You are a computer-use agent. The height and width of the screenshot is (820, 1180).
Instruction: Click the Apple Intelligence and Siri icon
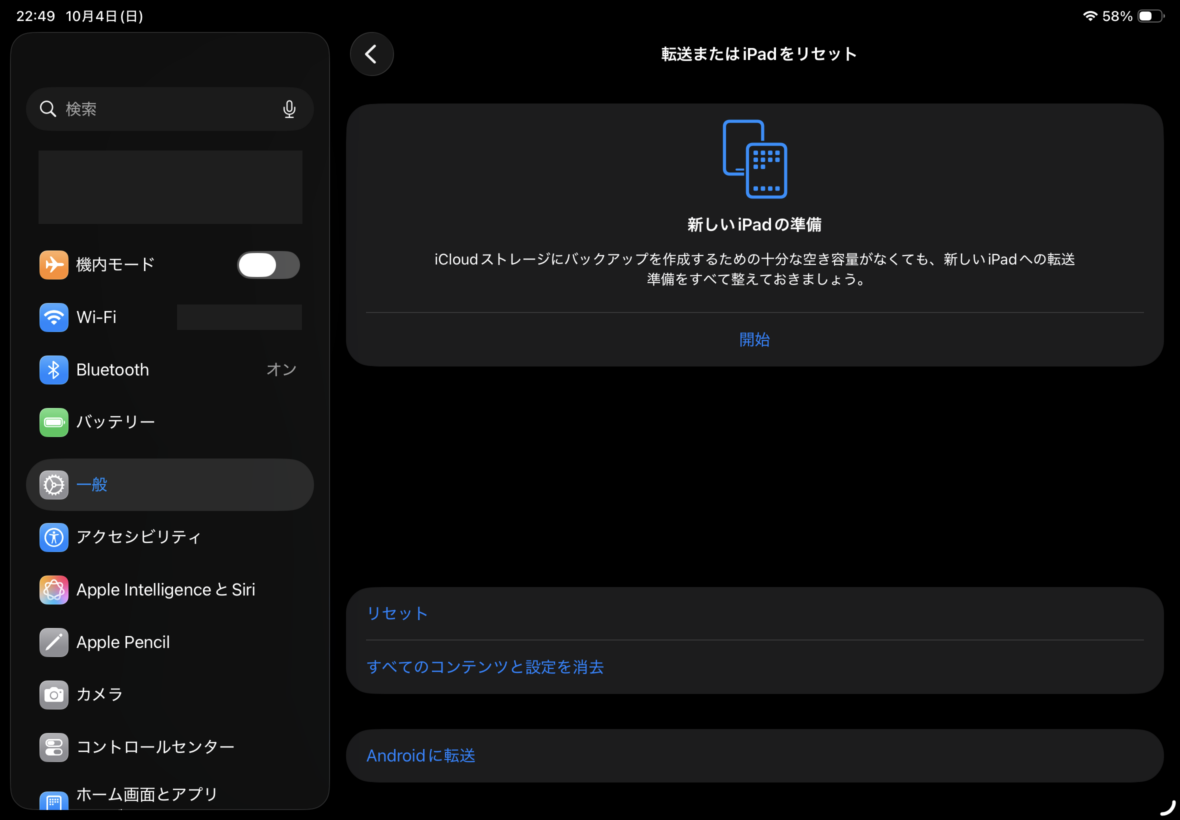(53, 590)
